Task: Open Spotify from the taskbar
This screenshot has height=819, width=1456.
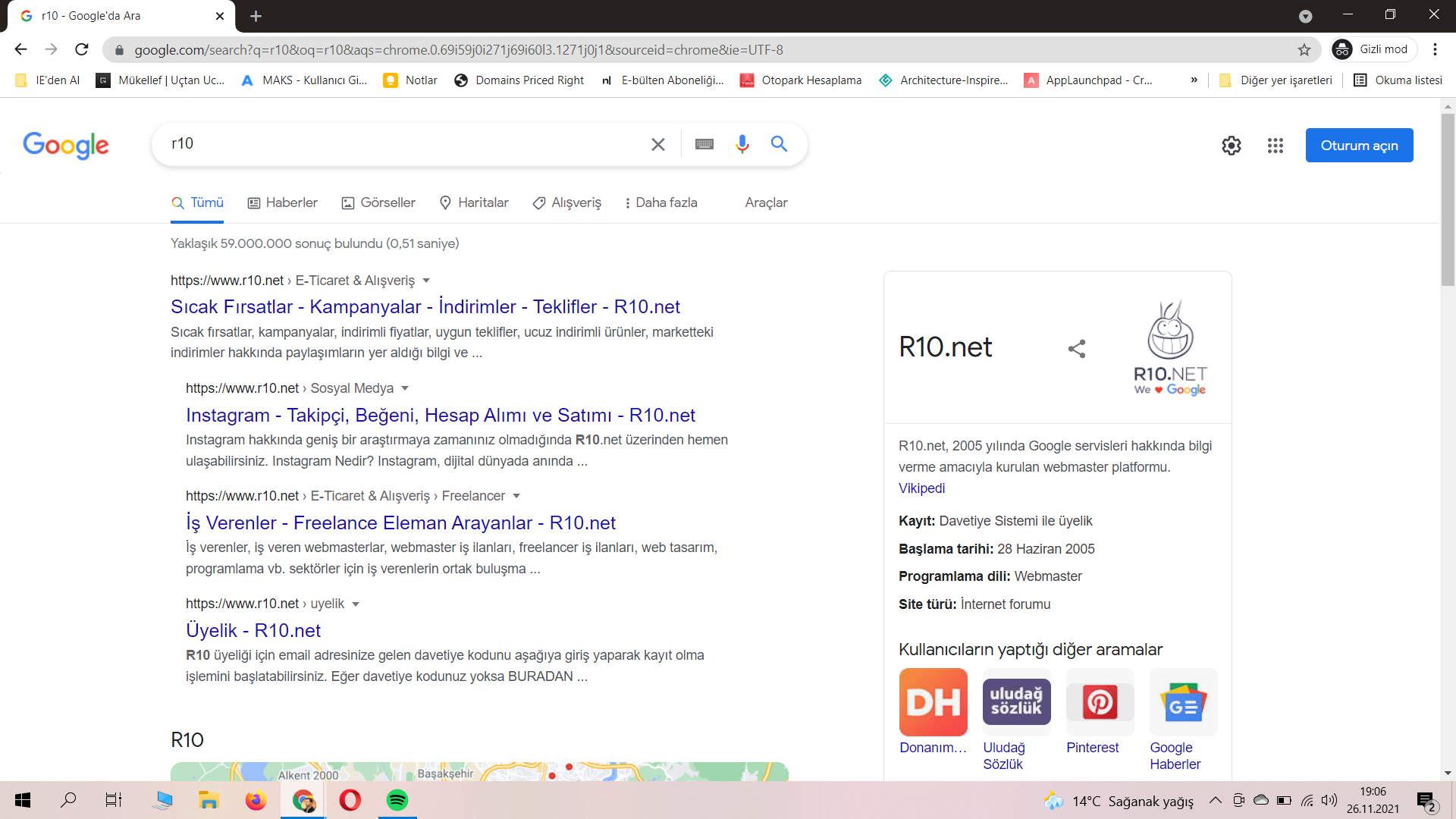Action: (x=397, y=800)
